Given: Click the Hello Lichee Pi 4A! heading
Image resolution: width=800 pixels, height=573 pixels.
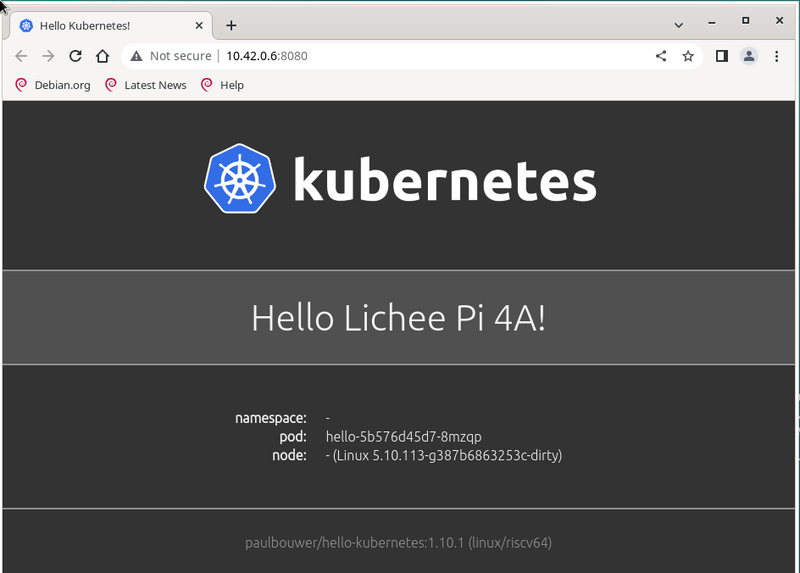Looking at the screenshot, I should click(398, 318).
